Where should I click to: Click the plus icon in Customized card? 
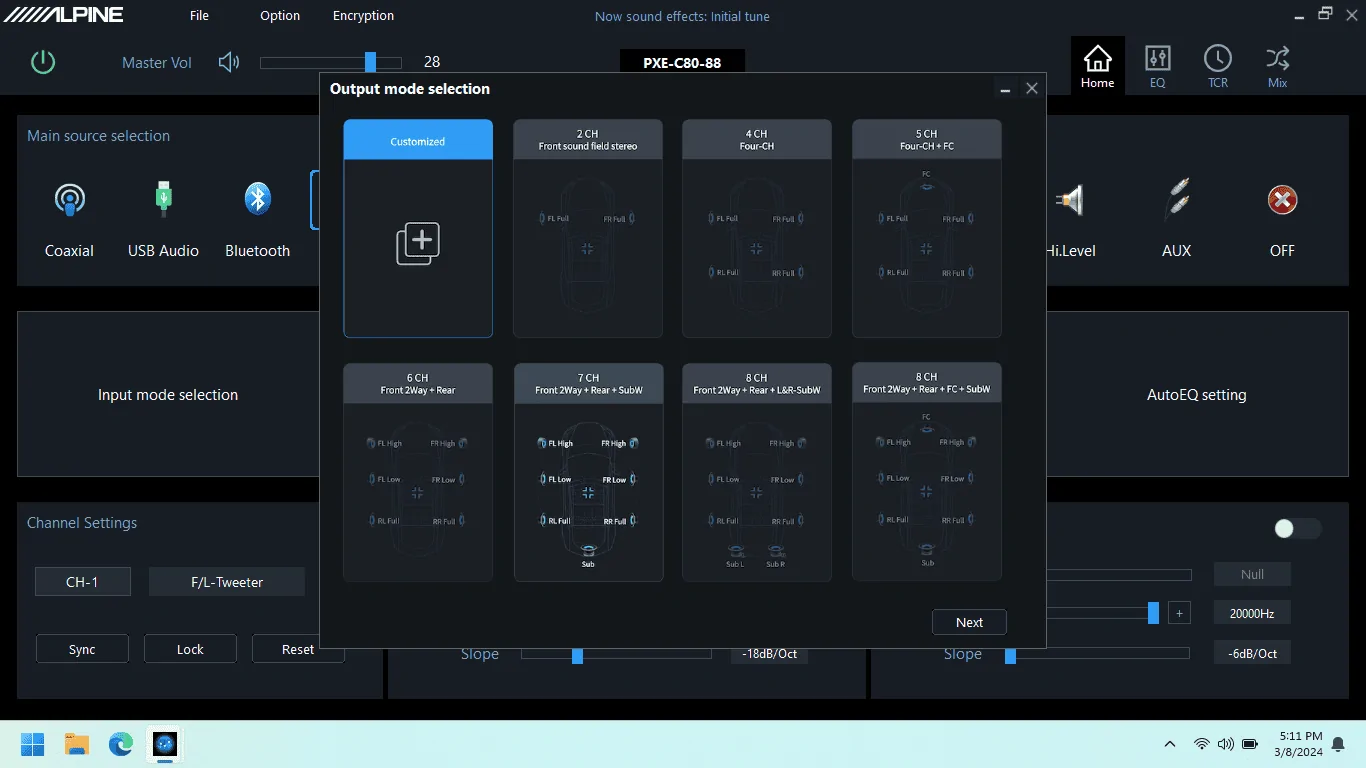[x=418, y=243]
